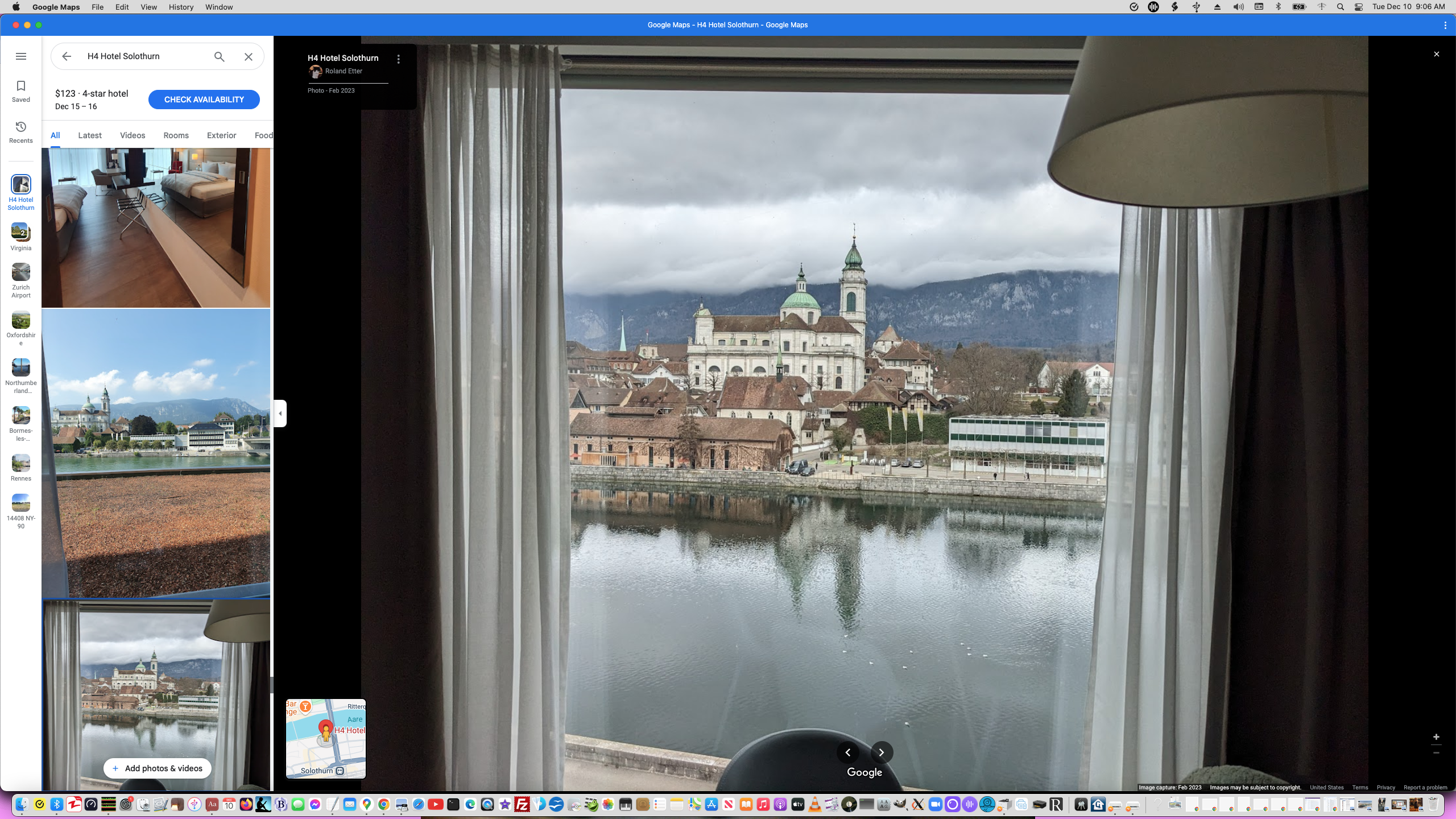
Task: Go back with the search box arrow
Action: [67, 56]
